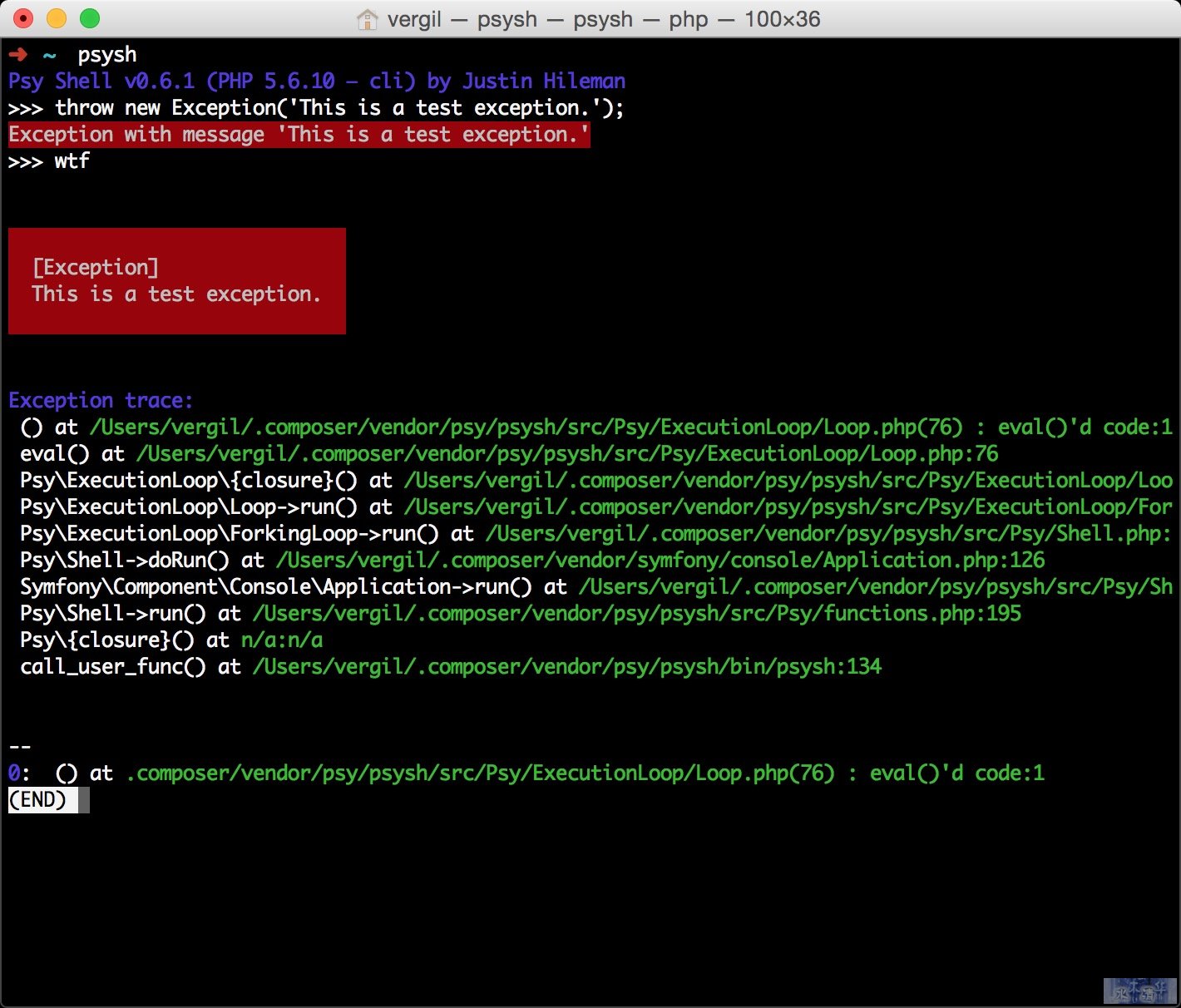Click the 'Psy\ExecutionLoop\Loop->run()' trace line
Image resolution: width=1181 pixels, height=1008 pixels.
596,507
